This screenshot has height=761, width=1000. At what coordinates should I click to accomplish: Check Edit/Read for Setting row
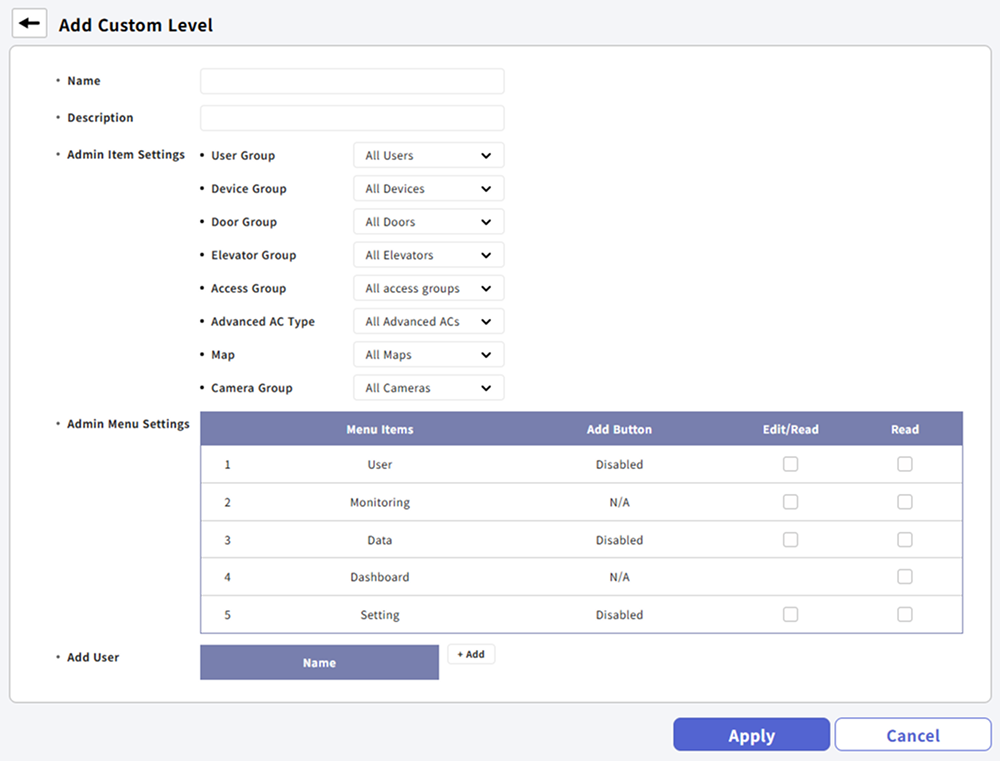click(x=790, y=615)
